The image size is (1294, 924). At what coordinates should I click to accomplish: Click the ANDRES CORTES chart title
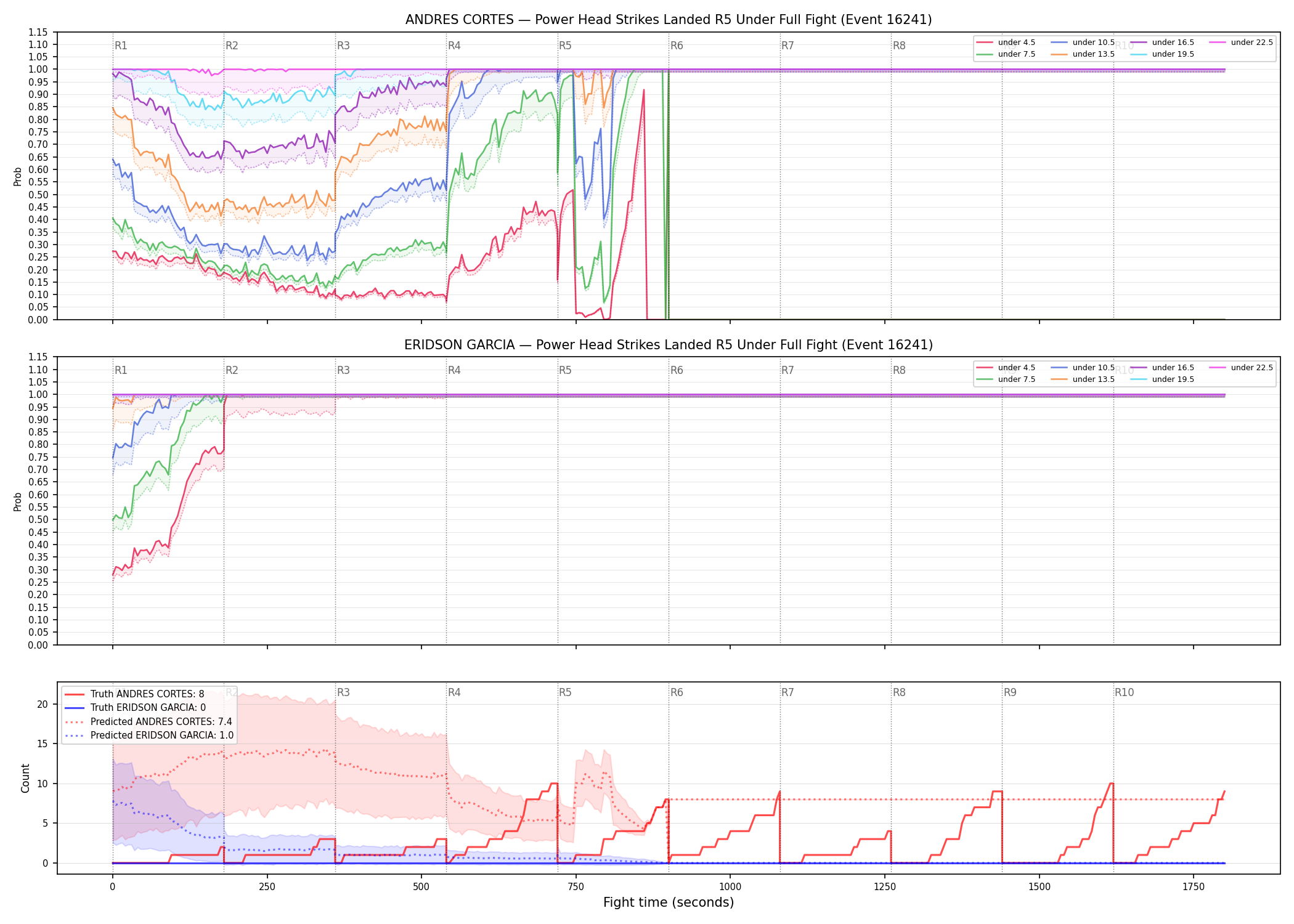point(669,20)
